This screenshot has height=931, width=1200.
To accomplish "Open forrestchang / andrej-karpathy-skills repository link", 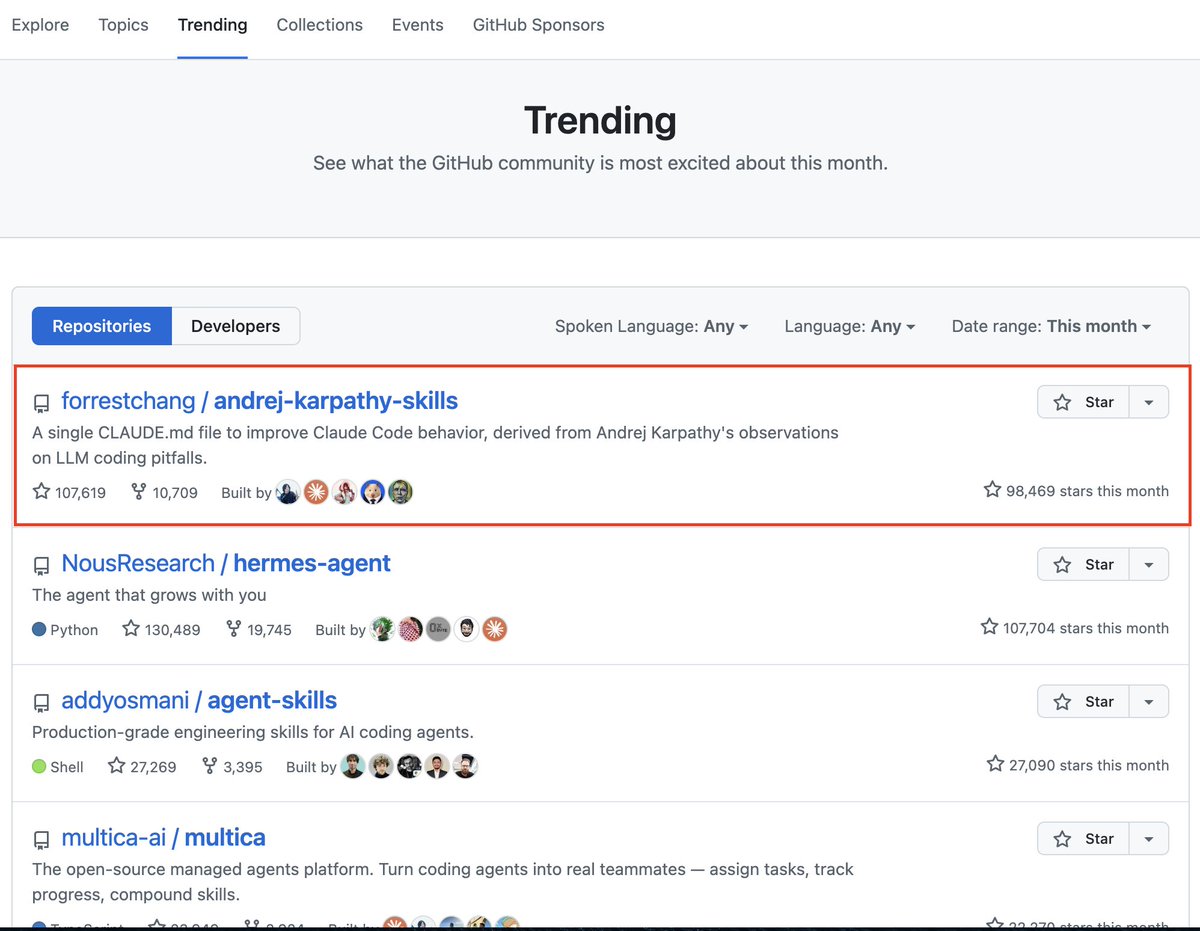I will pos(259,401).
